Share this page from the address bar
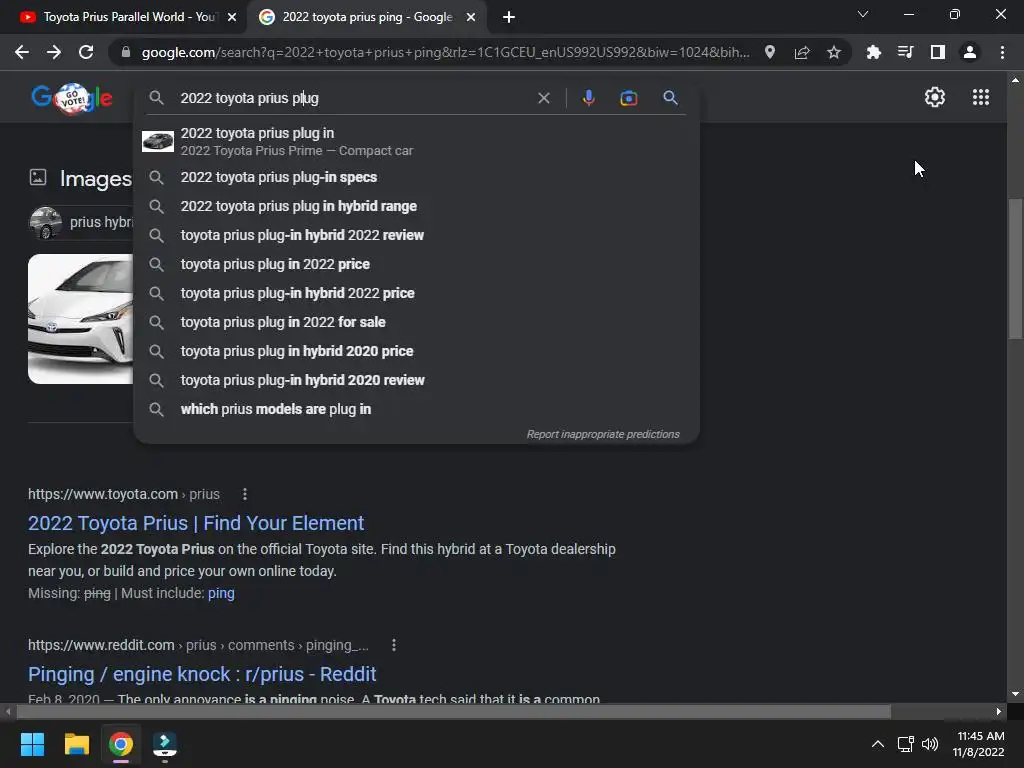1024x768 pixels. click(x=802, y=52)
